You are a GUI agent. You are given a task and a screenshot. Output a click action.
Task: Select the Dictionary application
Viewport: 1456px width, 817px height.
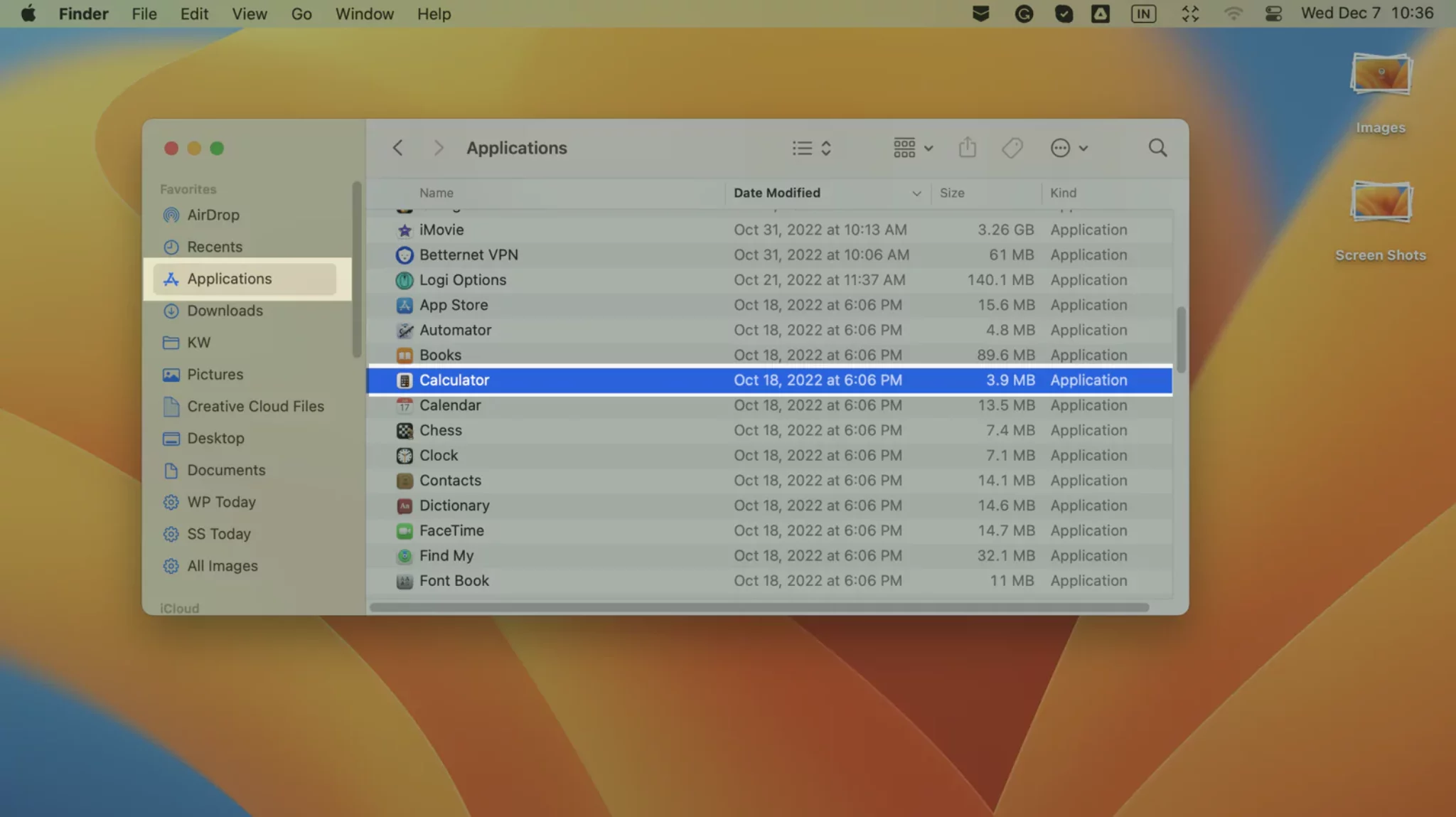[769, 506]
